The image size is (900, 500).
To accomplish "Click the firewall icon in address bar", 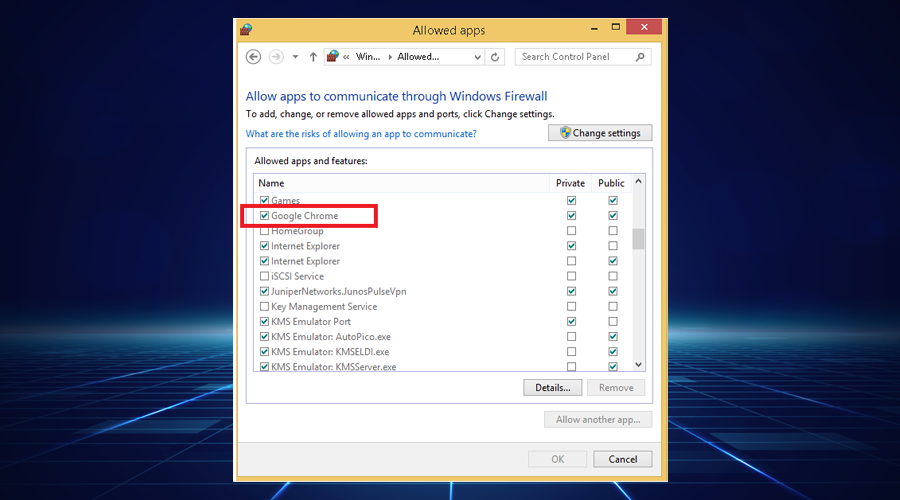I will tap(333, 57).
